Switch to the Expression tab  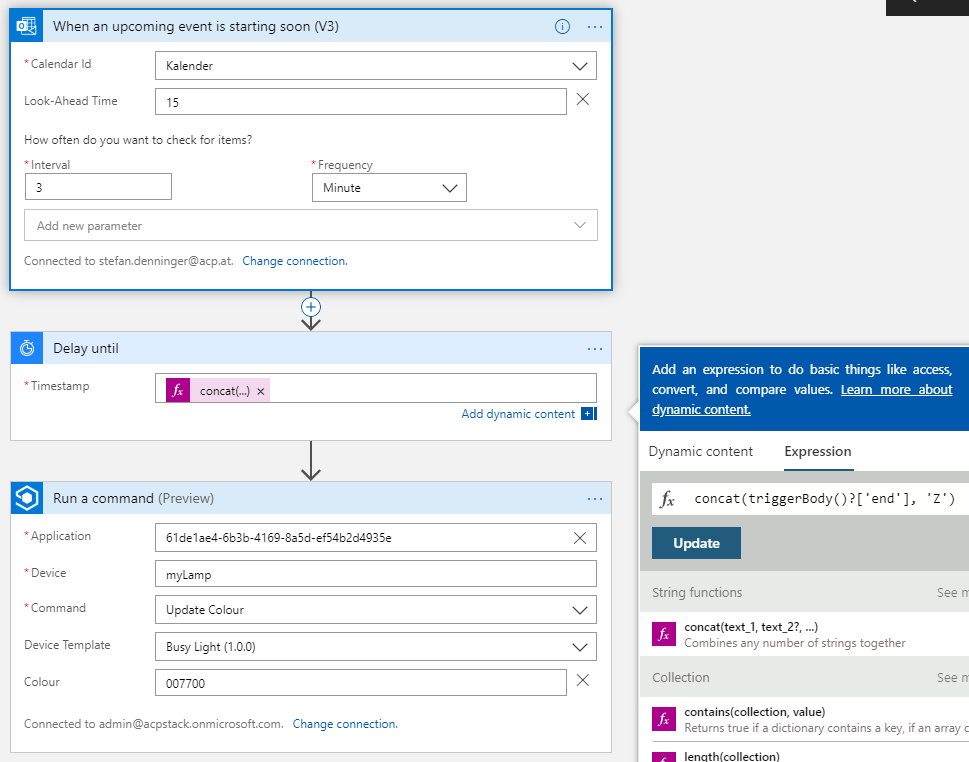click(x=818, y=451)
